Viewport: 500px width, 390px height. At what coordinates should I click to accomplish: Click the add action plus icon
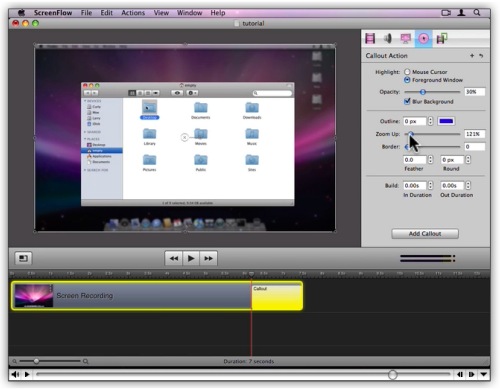pos(472,56)
